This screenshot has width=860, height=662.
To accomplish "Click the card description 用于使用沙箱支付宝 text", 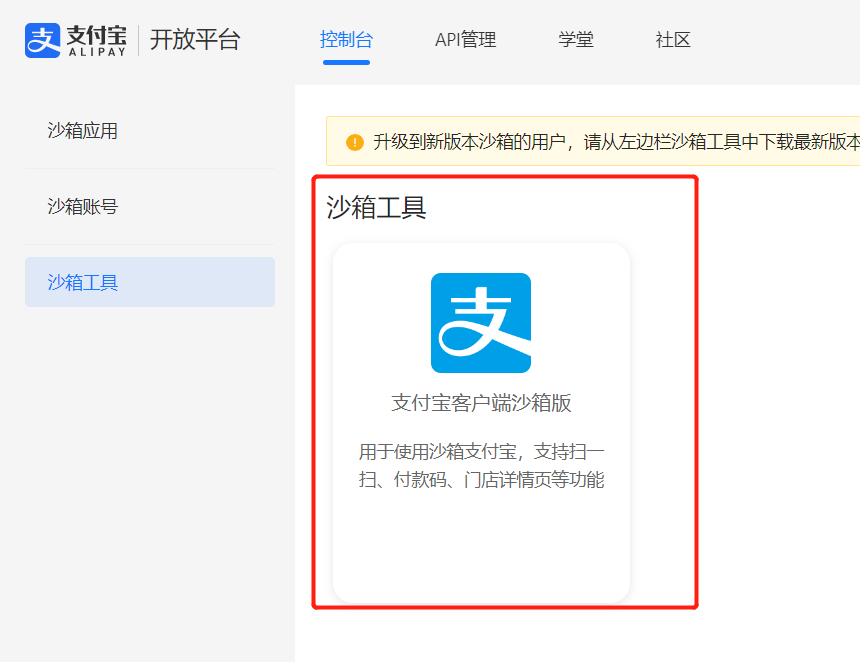I will (x=482, y=466).
